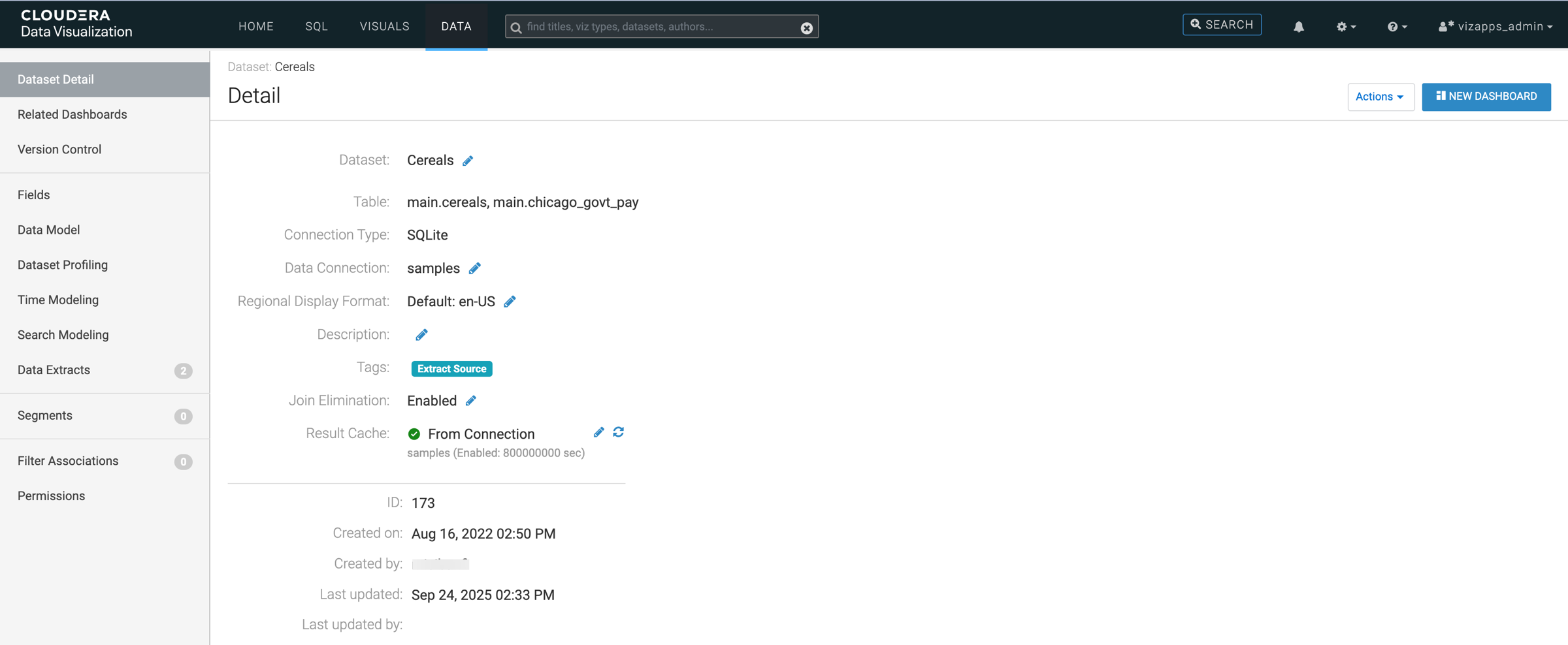1568x645 pixels.
Task: Refresh the Result Cache
Action: 619,432
